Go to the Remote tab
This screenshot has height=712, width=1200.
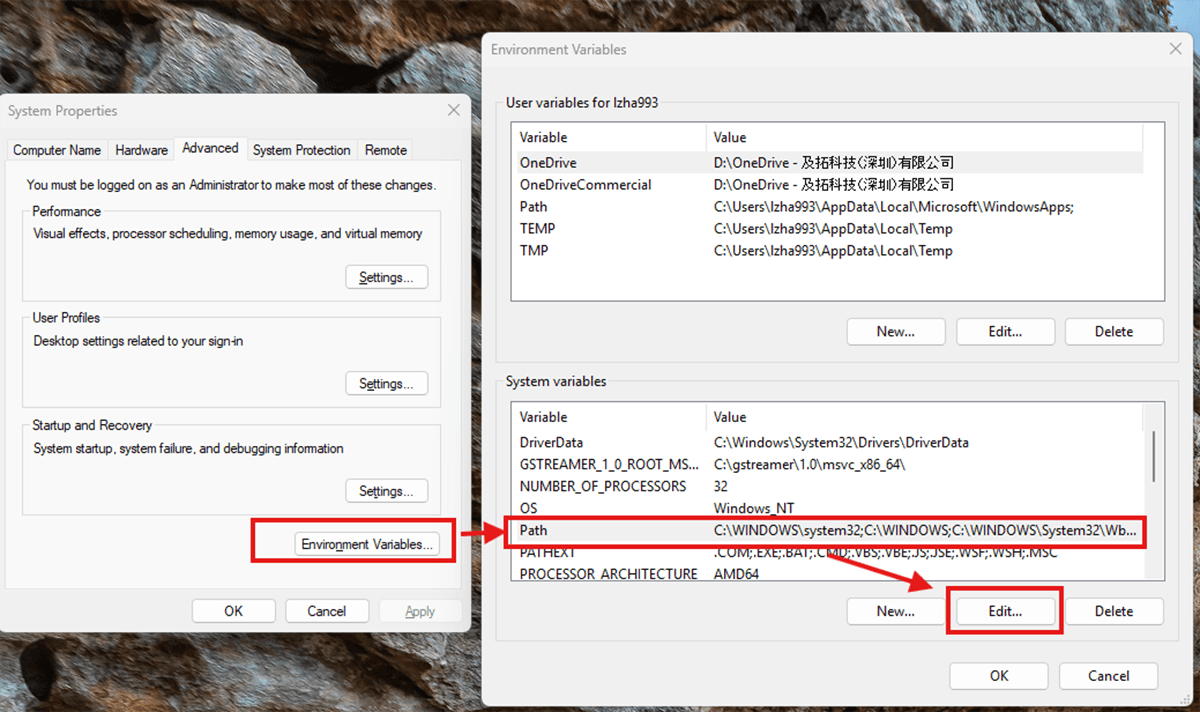[x=385, y=150]
